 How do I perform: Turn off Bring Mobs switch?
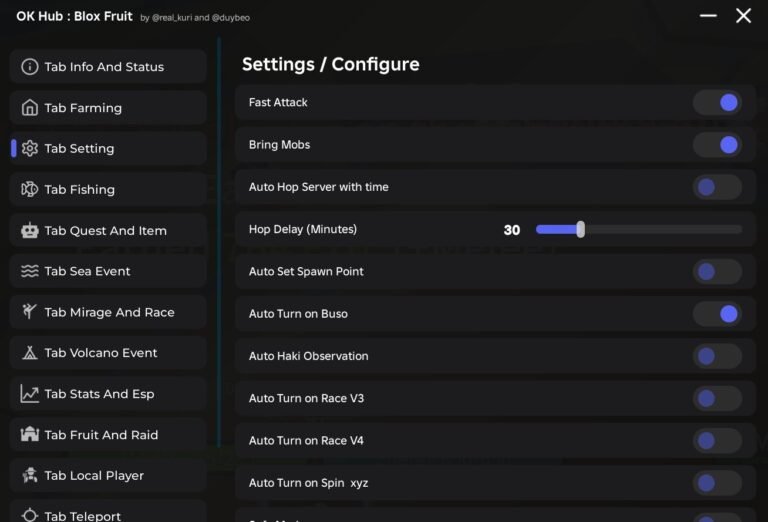[717, 144]
